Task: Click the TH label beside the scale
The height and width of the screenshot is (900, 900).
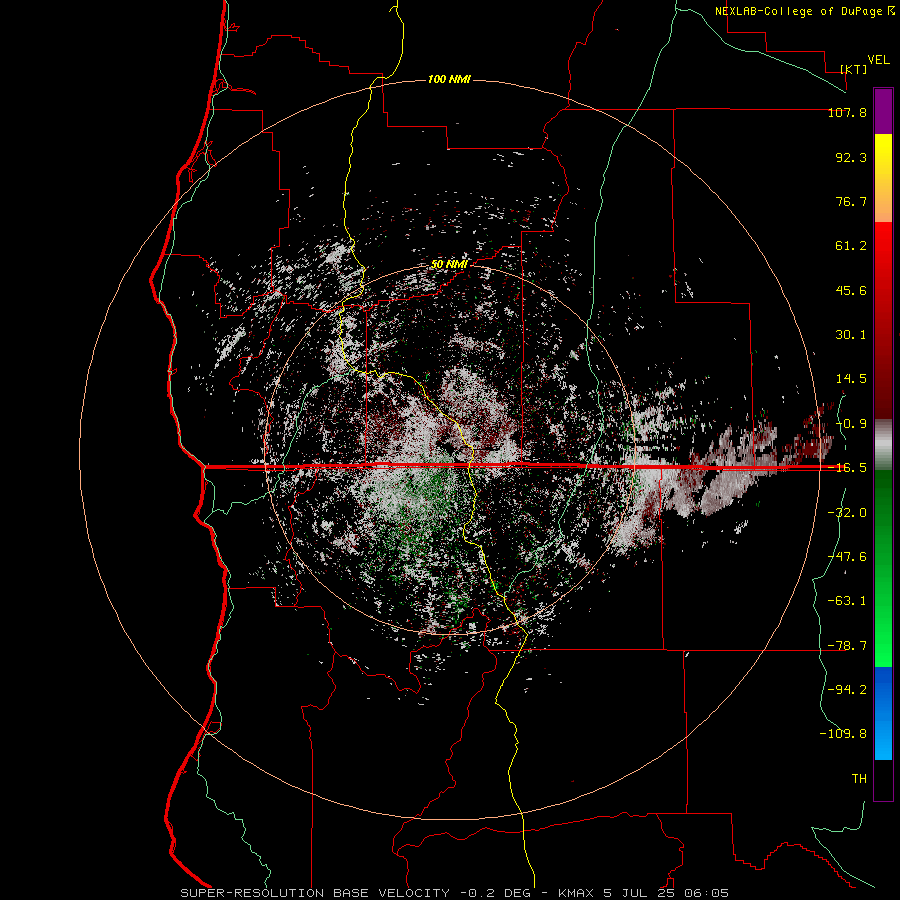Action: point(859,778)
